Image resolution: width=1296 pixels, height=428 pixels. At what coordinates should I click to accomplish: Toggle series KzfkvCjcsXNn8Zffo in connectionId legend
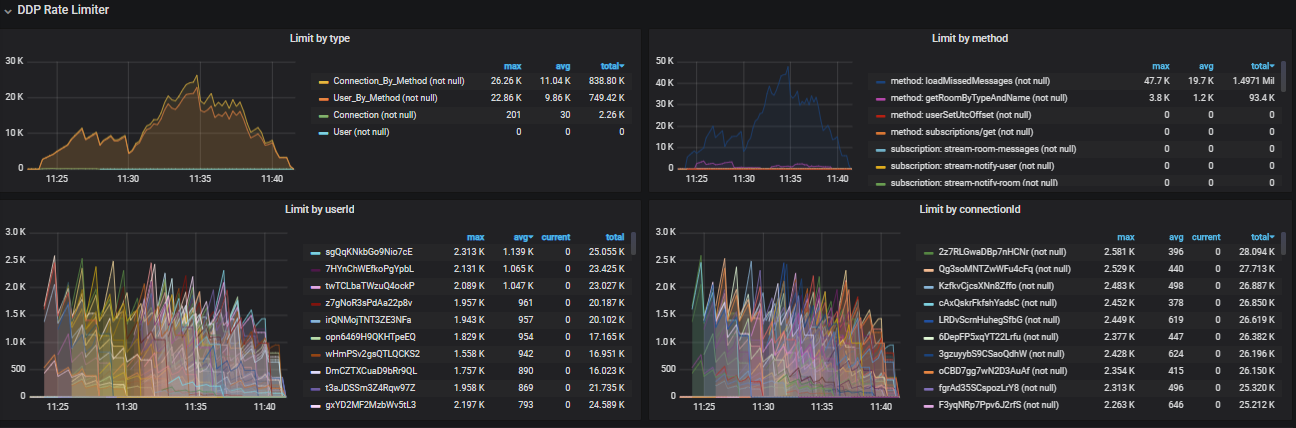coord(995,285)
